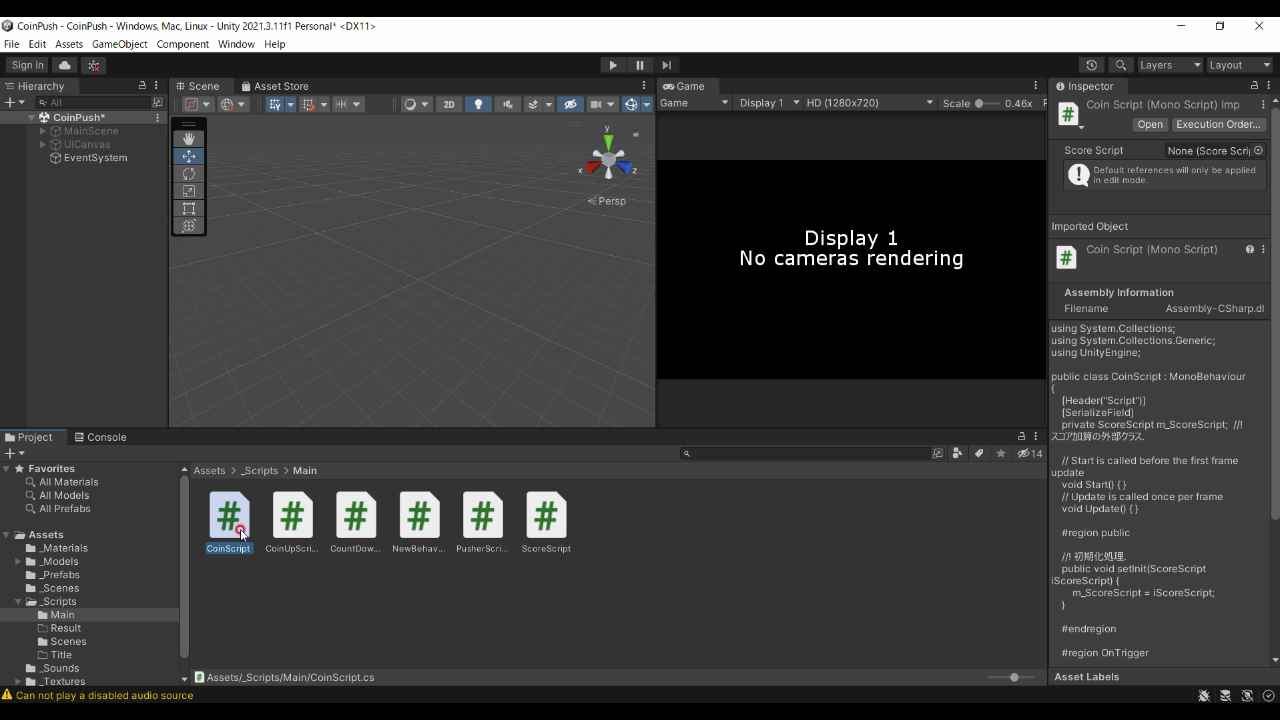The image size is (1280, 720).
Task: Select the Rect tool in Scene toolbar
Action: (x=188, y=208)
